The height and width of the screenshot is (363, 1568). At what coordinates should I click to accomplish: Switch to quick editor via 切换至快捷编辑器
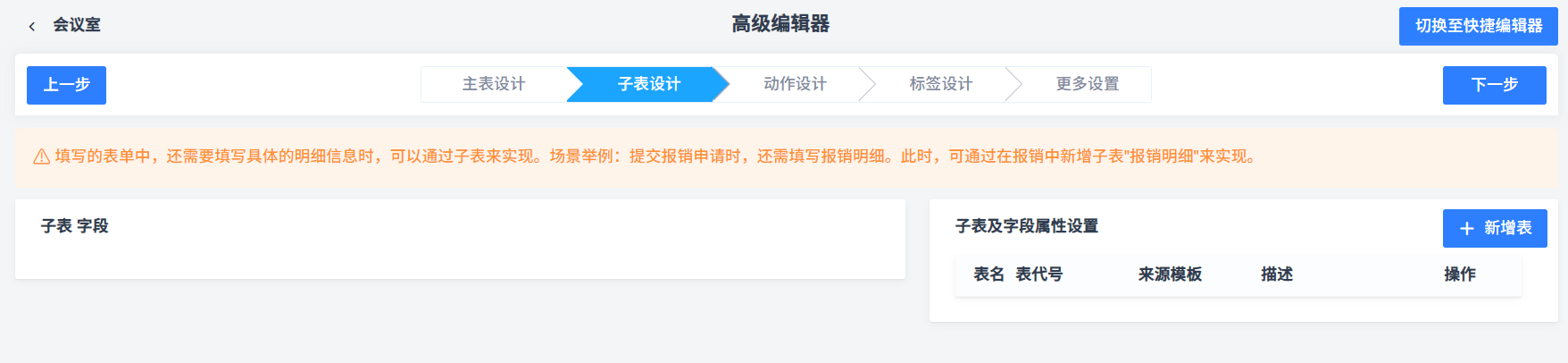1478,26
